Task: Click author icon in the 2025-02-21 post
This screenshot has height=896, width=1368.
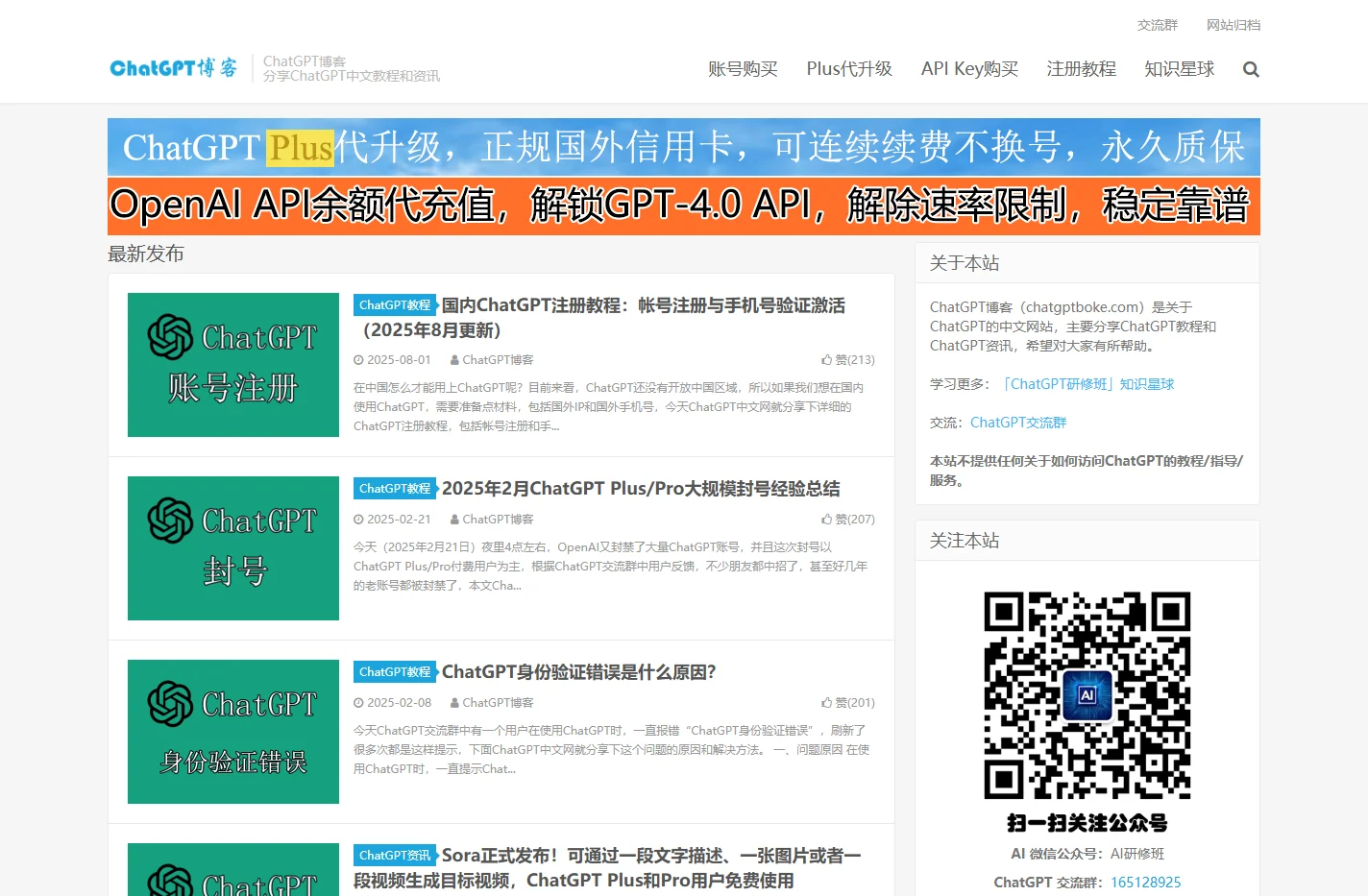Action: tap(454, 520)
